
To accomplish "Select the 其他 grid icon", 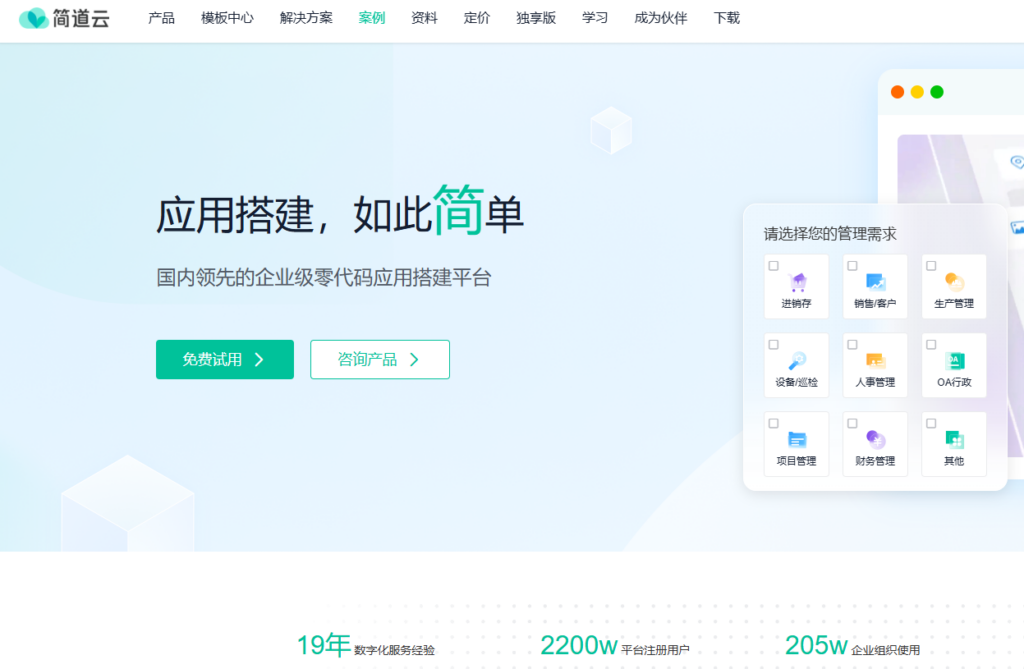I will [x=955, y=440].
